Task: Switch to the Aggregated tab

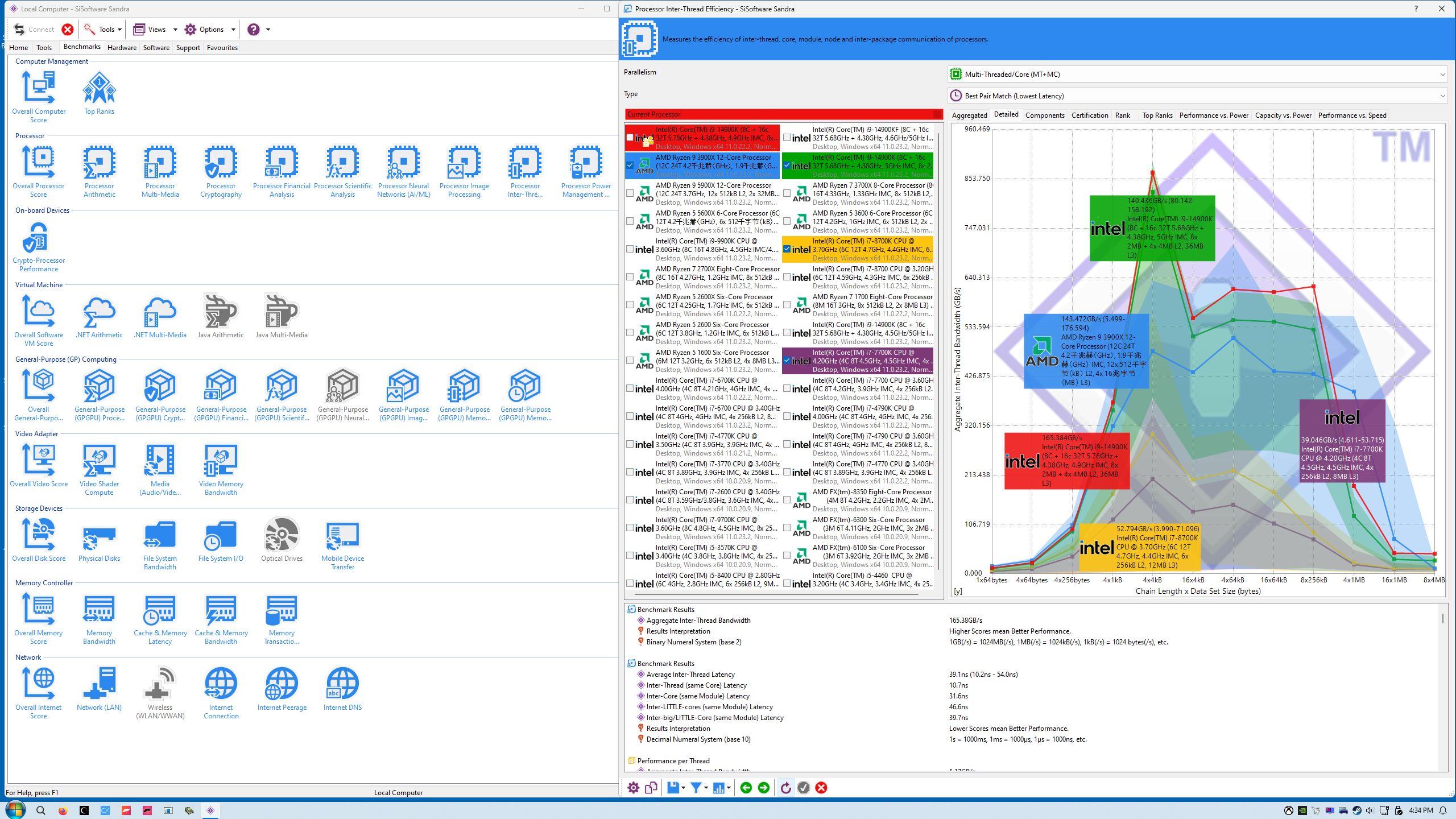Action: click(969, 115)
